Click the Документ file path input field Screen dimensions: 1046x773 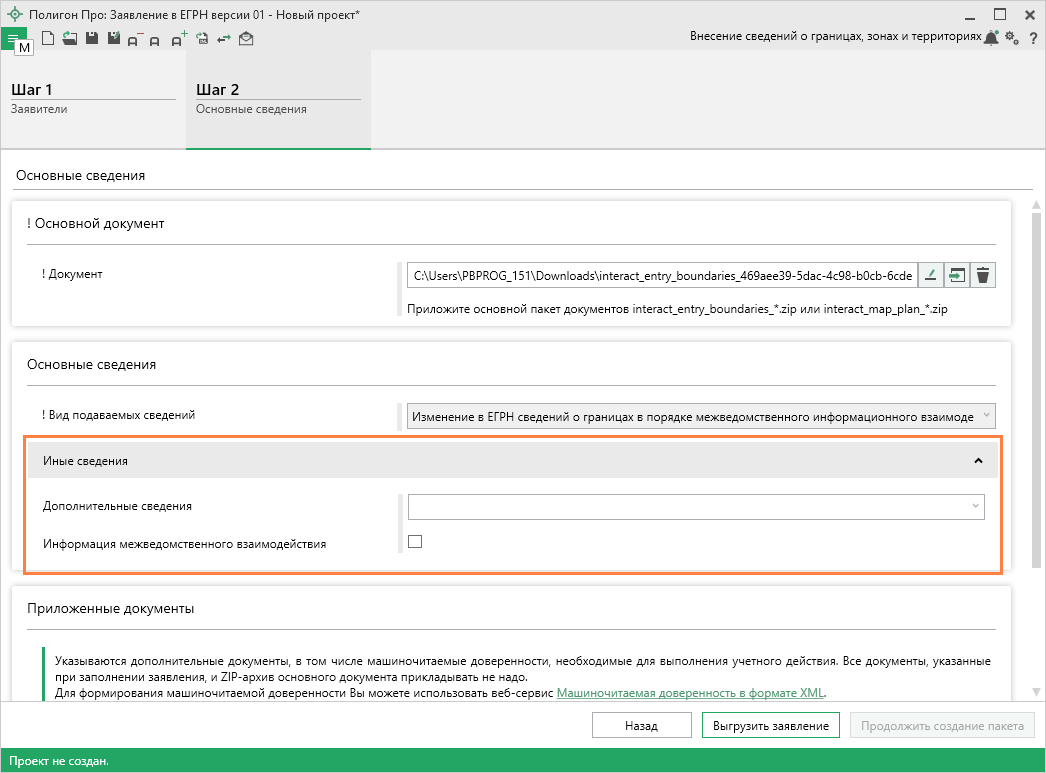pos(660,275)
